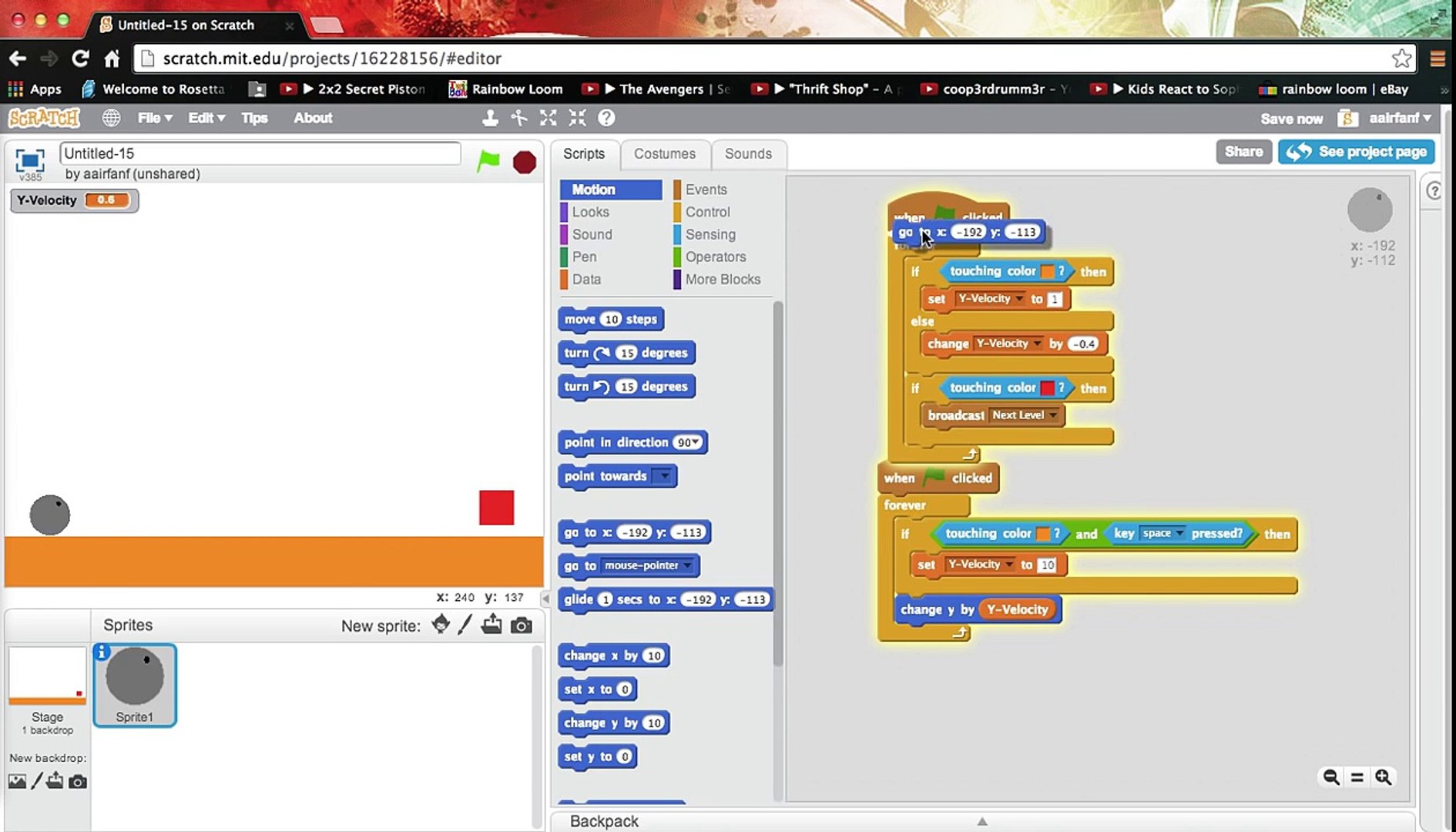
Task: Select the Duplicate stamp tool
Action: click(489, 118)
